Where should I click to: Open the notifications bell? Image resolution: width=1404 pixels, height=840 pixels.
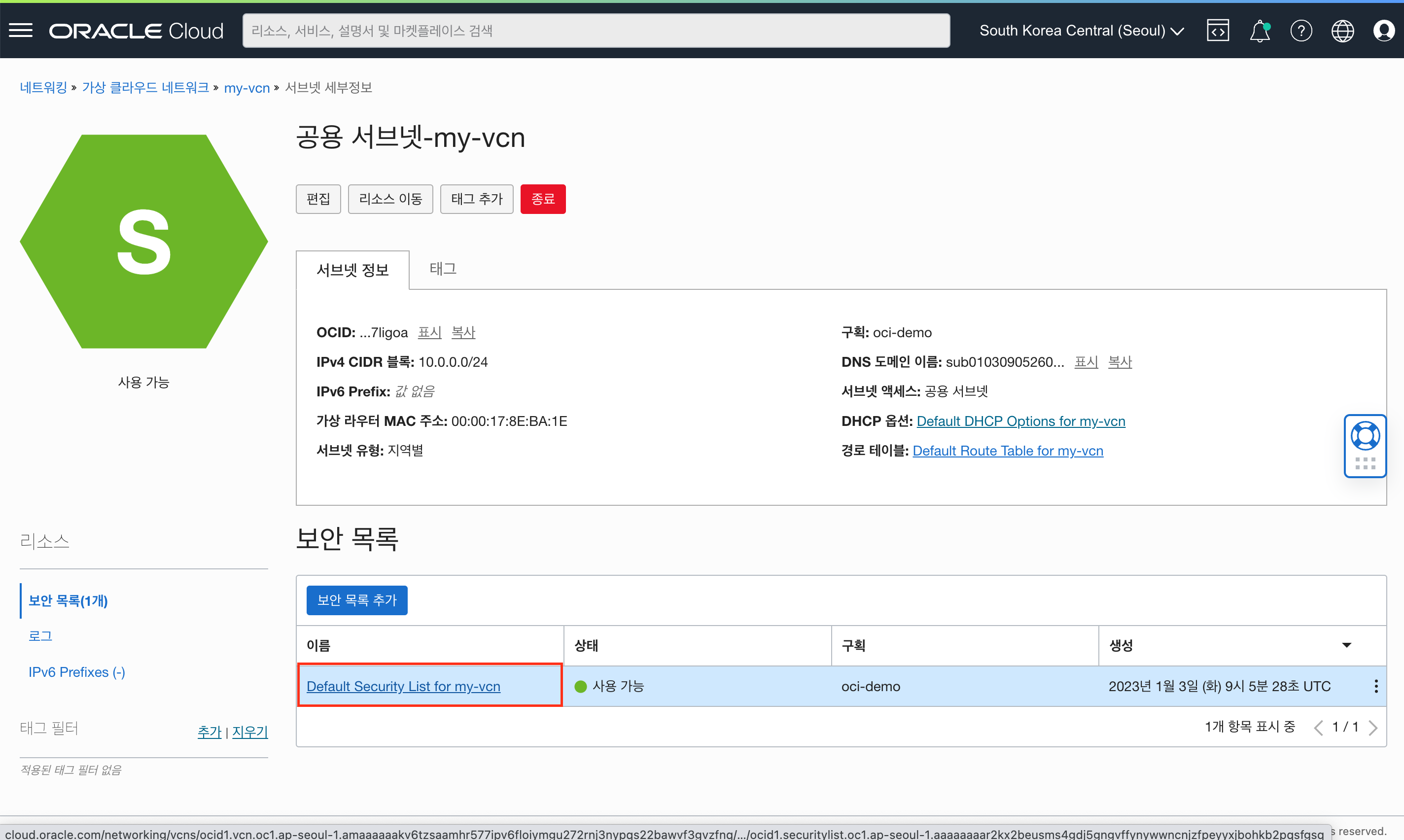click(1260, 31)
